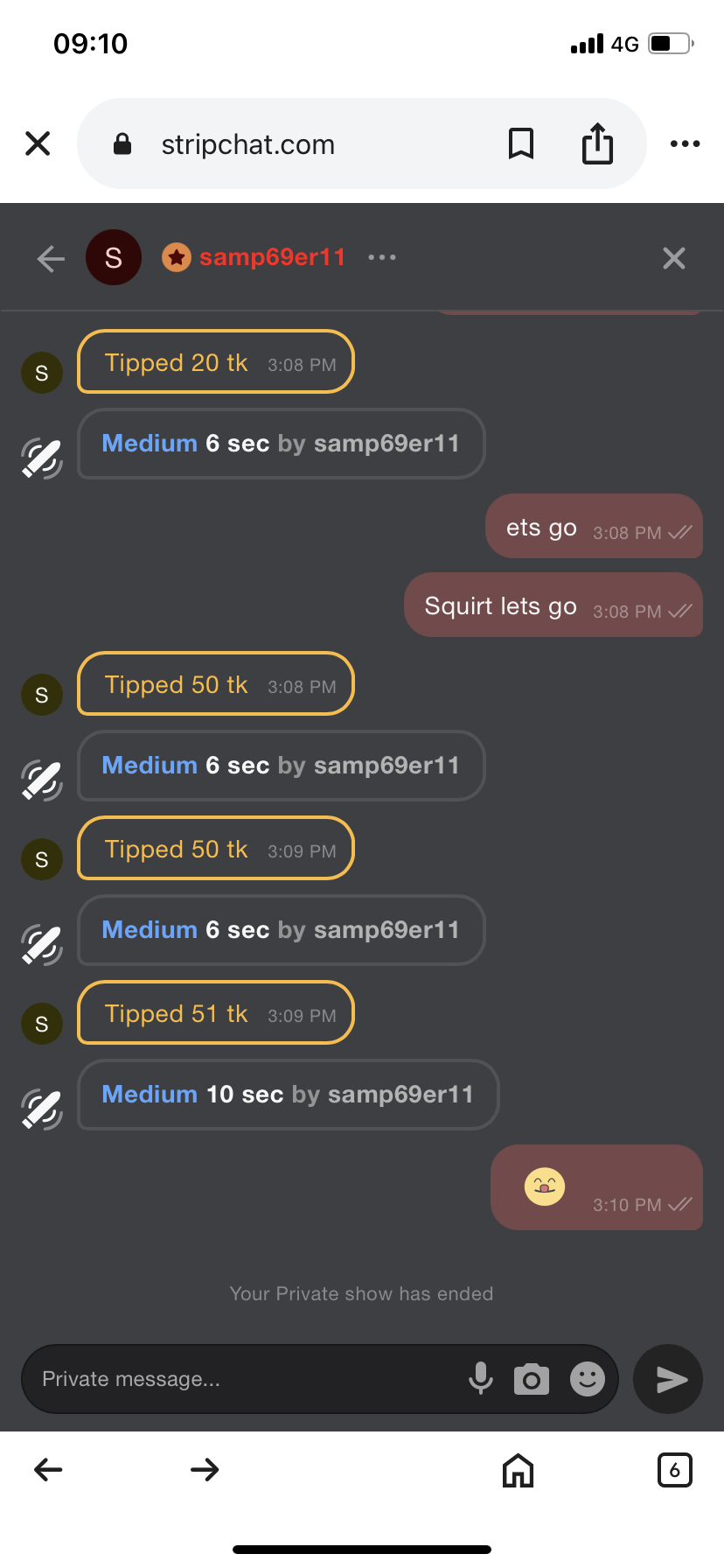
Task: Focus the Private message text field
Action: coord(245,1379)
